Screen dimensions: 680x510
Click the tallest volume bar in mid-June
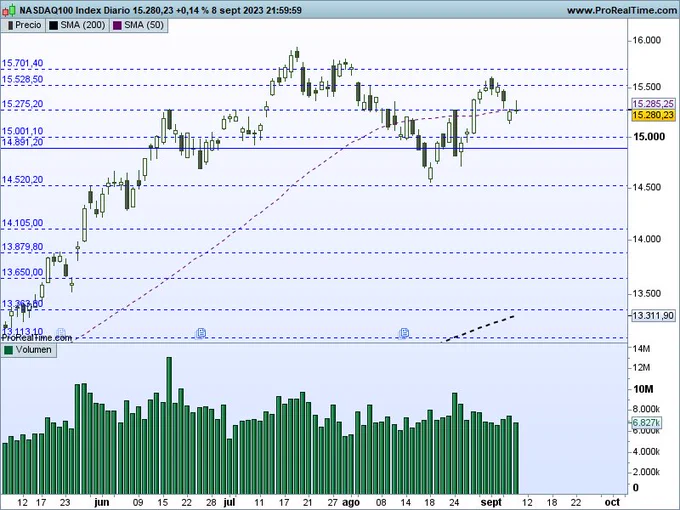[169, 425]
